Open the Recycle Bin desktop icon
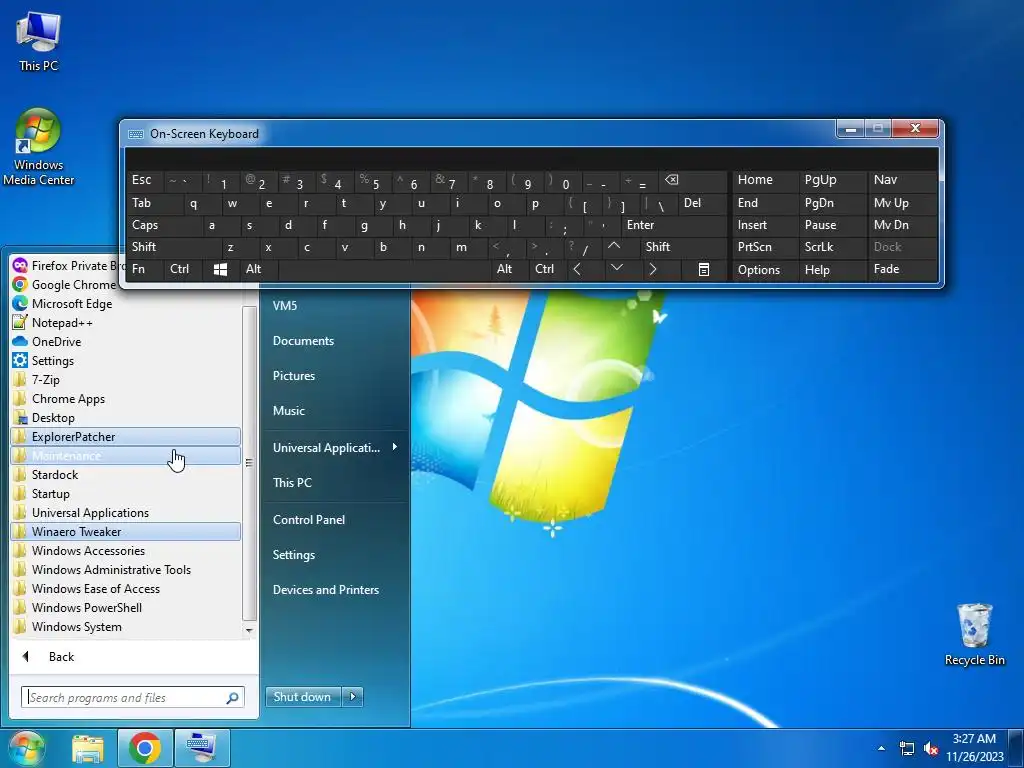The image size is (1024, 768). tap(974, 634)
